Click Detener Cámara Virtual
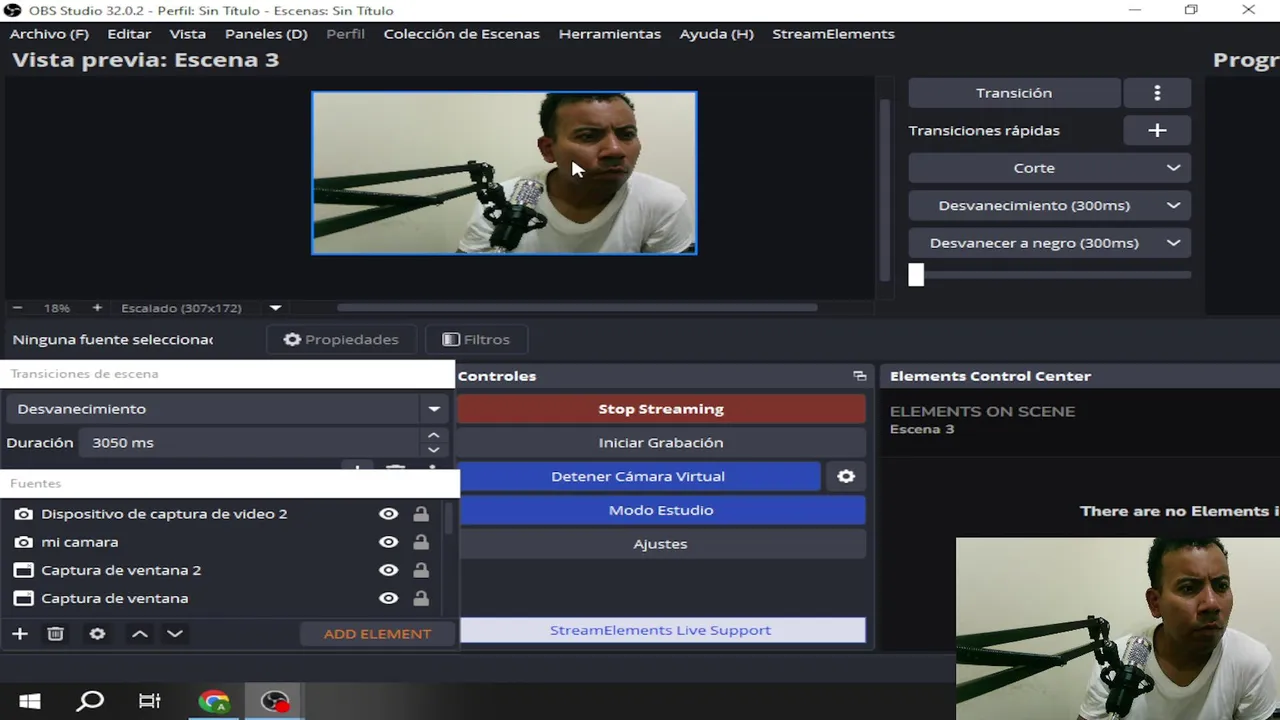 (x=638, y=477)
